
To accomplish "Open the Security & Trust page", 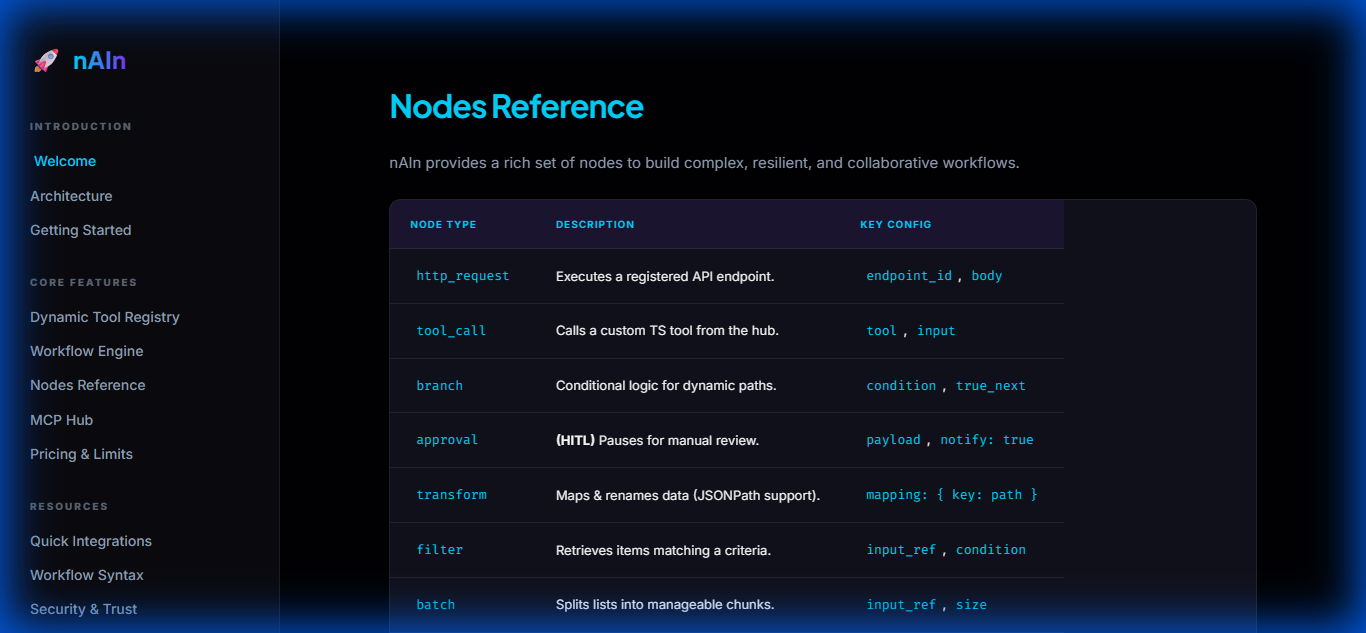I will [83, 608].
